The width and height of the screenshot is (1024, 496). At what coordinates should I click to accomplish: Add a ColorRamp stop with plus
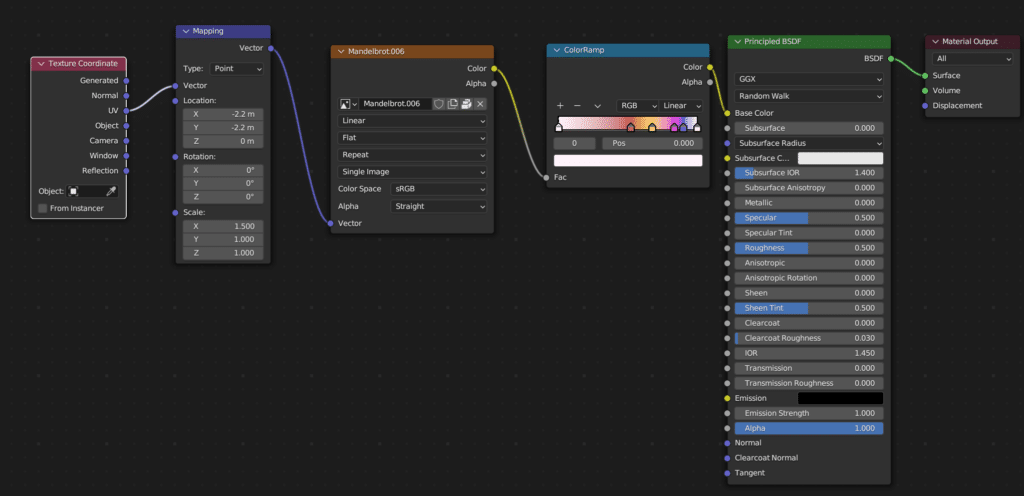[x=560, y=106]
